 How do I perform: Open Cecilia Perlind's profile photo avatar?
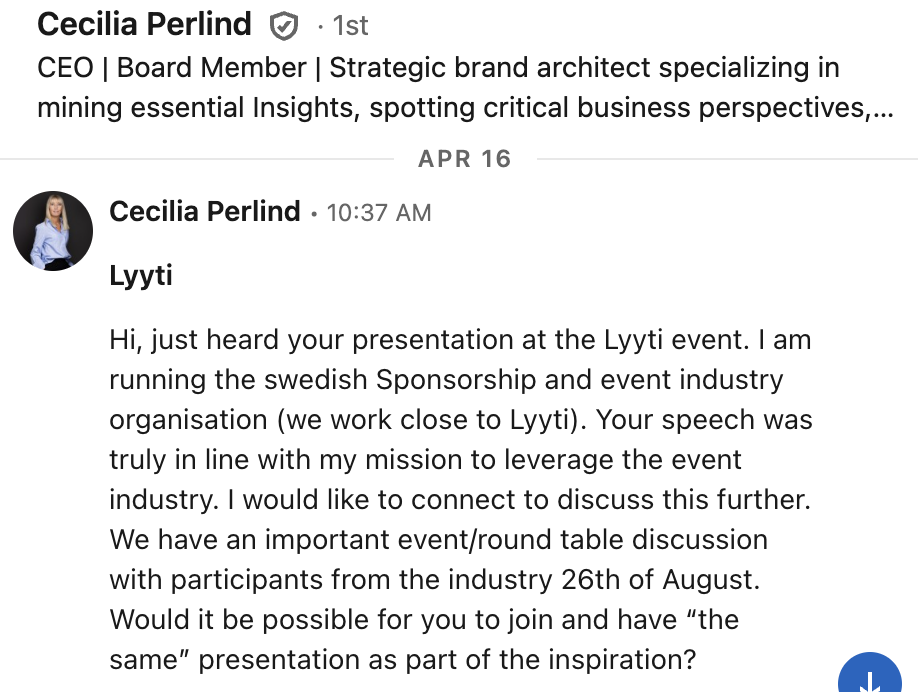[x=53, y=231]
